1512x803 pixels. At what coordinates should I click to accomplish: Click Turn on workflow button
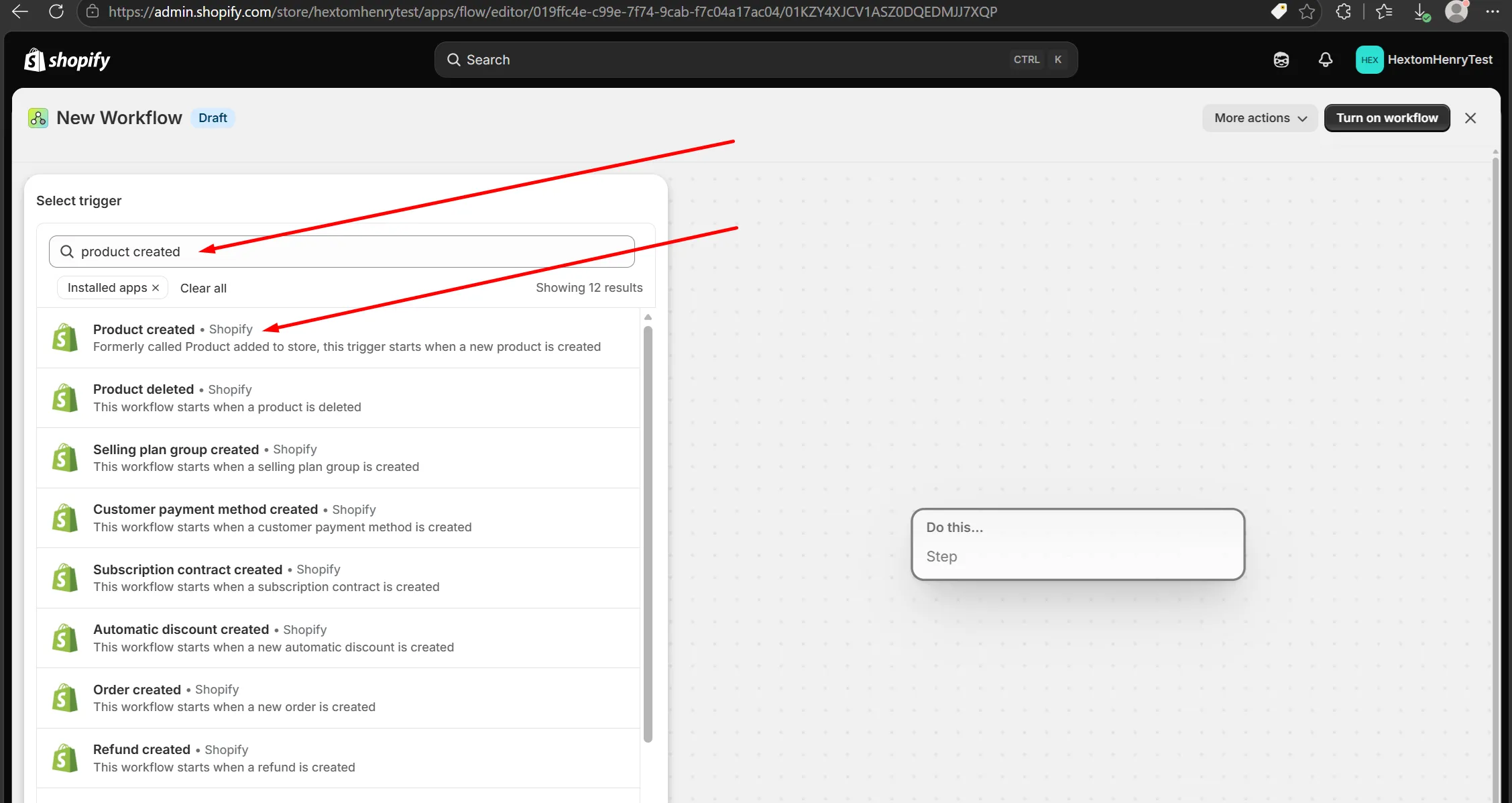pyautogui.click(x=1387, y=118)
